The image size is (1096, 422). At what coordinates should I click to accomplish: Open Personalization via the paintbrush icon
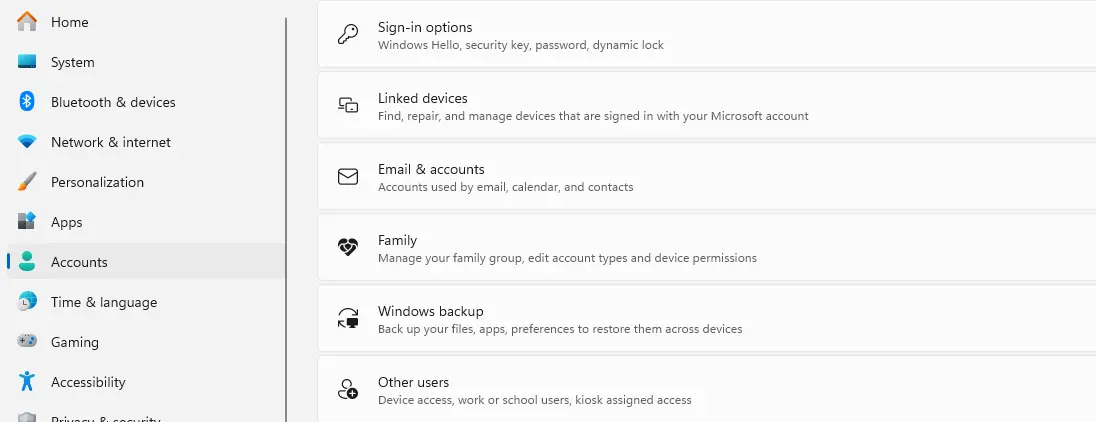(27, 182)
